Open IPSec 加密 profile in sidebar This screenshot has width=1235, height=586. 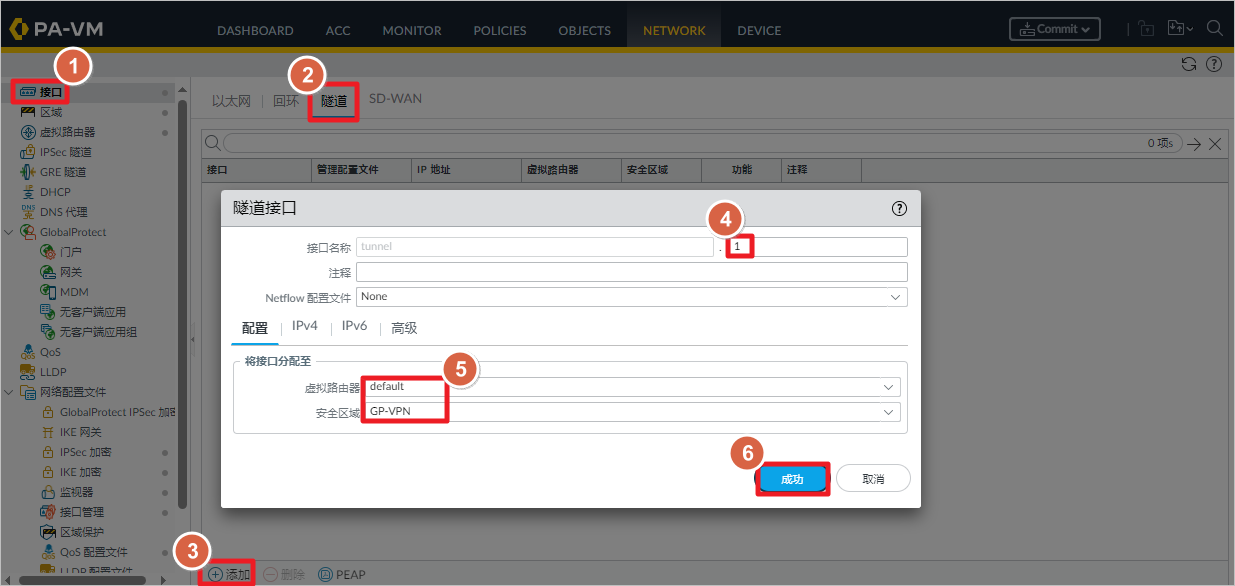[85, 452]
